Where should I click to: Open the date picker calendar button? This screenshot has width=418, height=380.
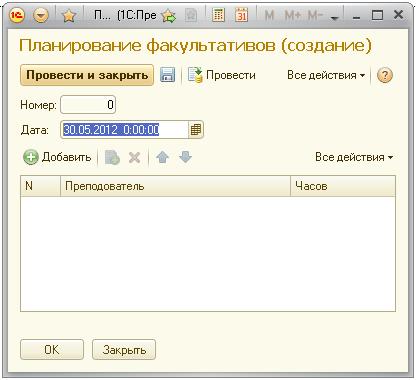coord(196,130)
